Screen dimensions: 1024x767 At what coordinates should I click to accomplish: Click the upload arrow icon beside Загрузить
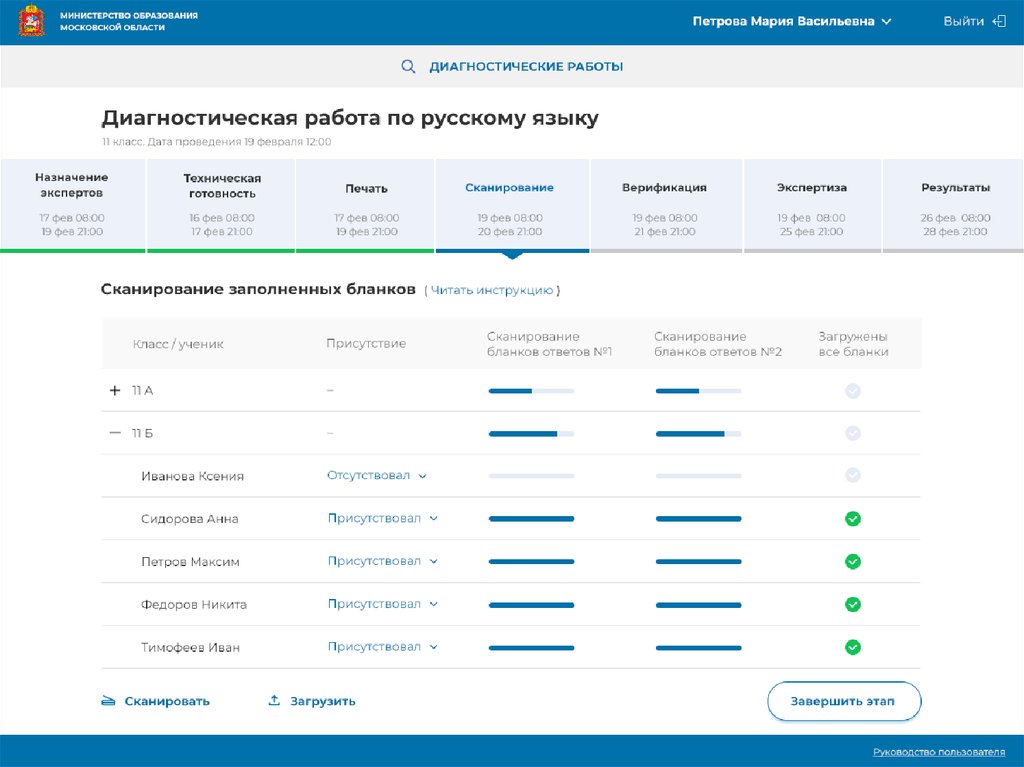pyautogui.click(x=274, y=701)
